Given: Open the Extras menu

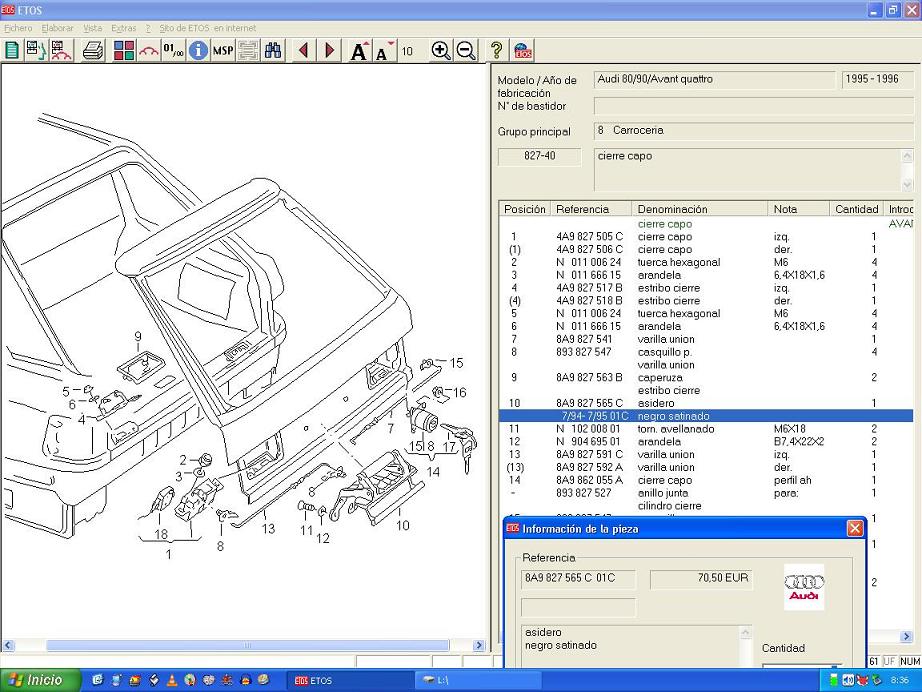Looking at the screenshot, I should pyautogui.click(x=123, y=28).
